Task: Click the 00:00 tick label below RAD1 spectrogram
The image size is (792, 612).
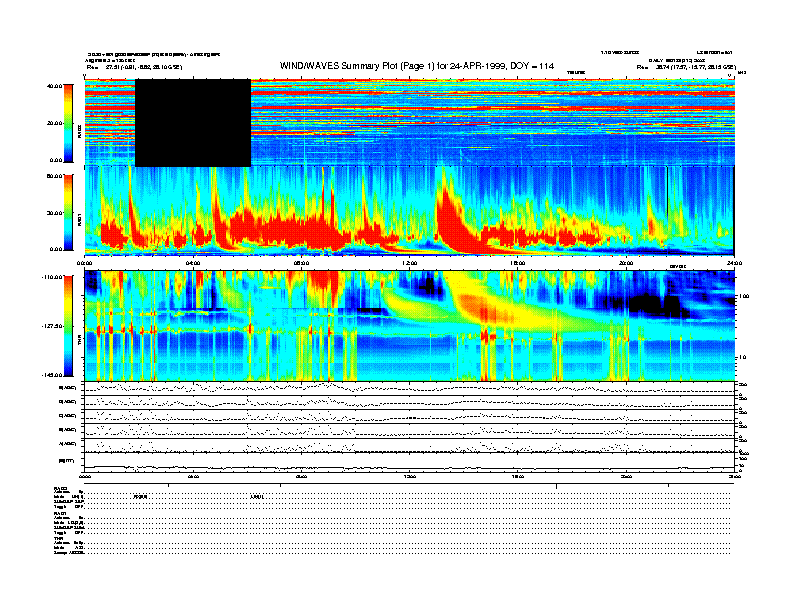Action: [x=84, y=263]
